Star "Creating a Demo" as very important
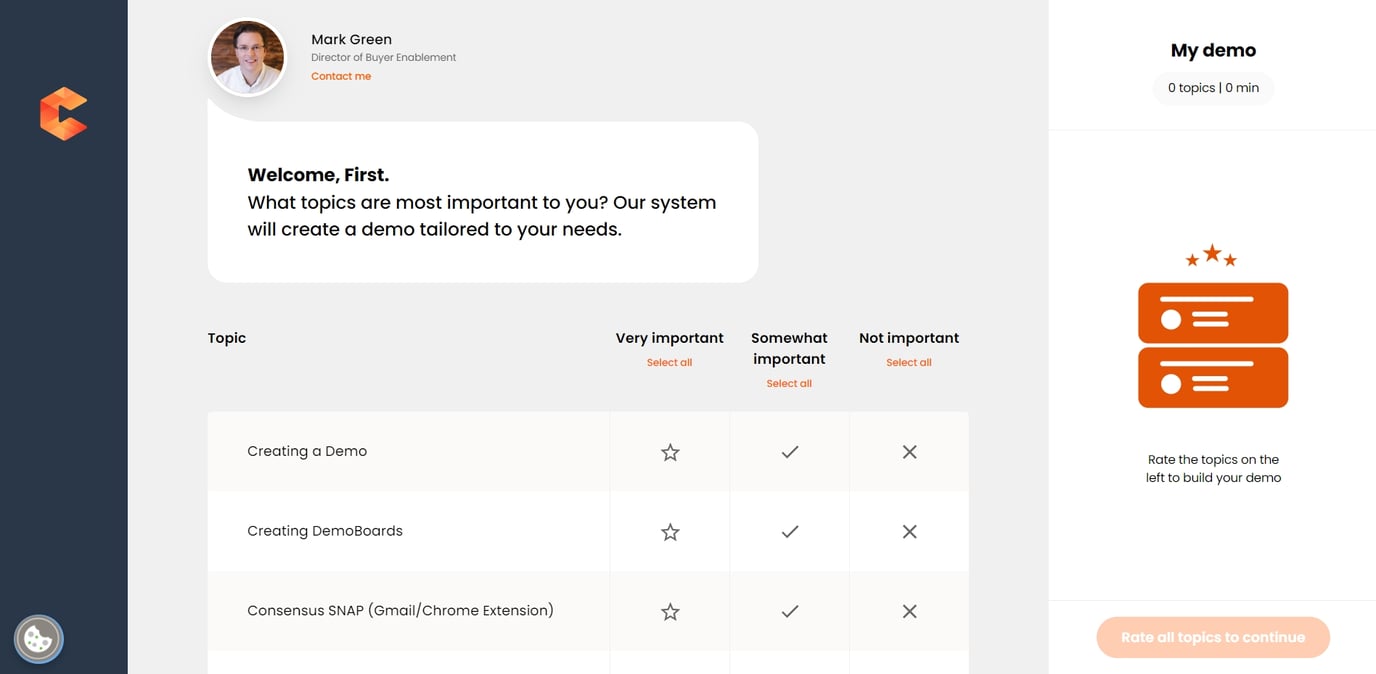The image size is (1376, 674). coord(669,451)
